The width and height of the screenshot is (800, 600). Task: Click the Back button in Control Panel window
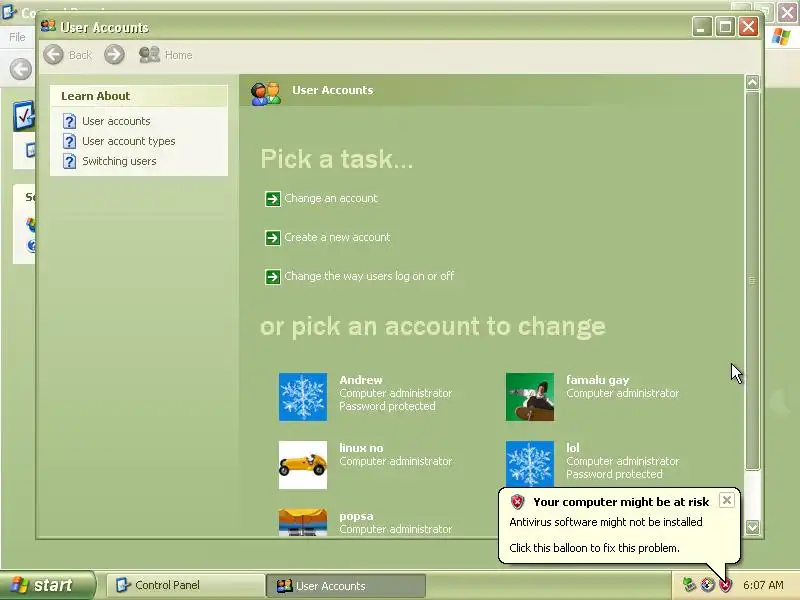(x=21, y=69)
